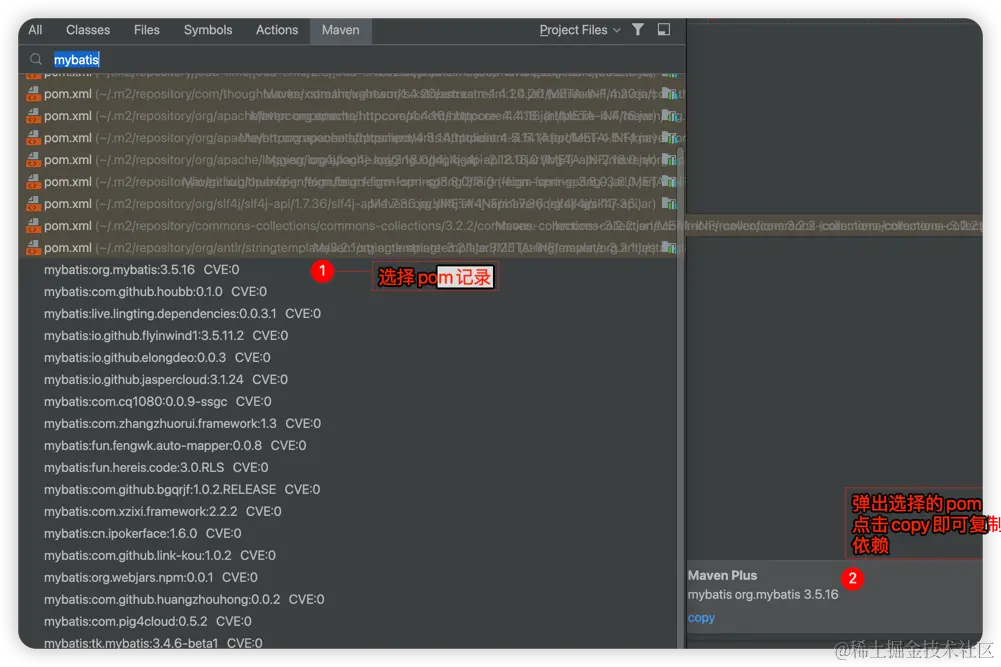Select mybatis:live.lingting.dependencies:0.0.3.1 entry
The image size is (1001, 667).
point(182,313)
